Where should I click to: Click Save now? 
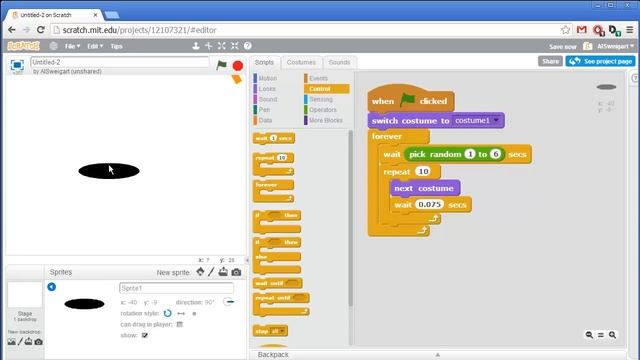[562, 47]
